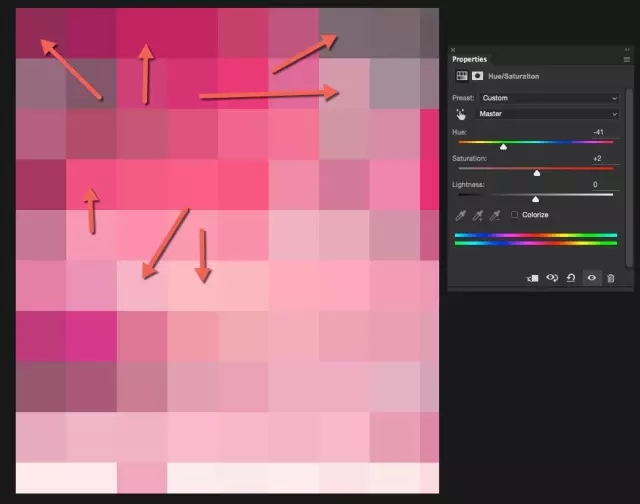Choose the add-to-sample eyedropper

pos(478,215)
